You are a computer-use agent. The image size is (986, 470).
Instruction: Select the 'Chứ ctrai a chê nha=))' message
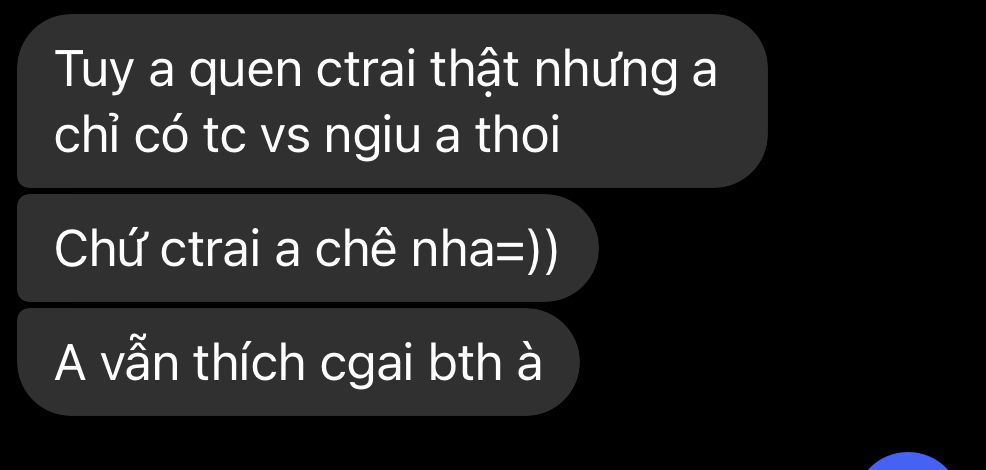[307, 248]
